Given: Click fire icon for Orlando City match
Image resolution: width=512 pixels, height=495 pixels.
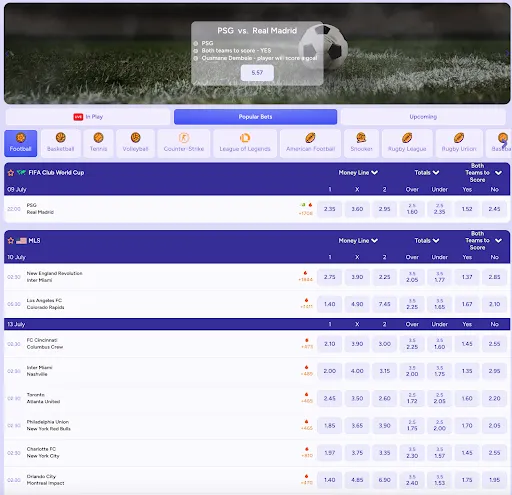Looking at the screenshot, I should coord(307,476).
